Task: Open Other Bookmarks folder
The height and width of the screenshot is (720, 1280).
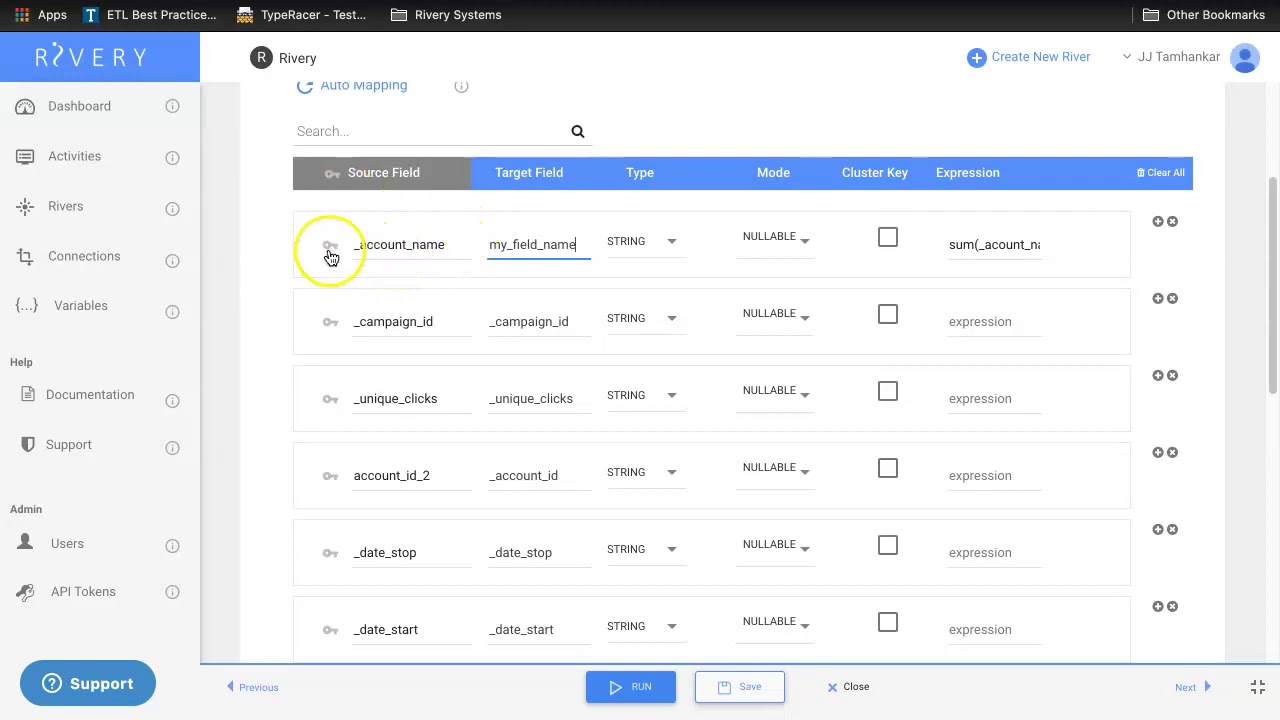Action: click(x=1204, y=15)
